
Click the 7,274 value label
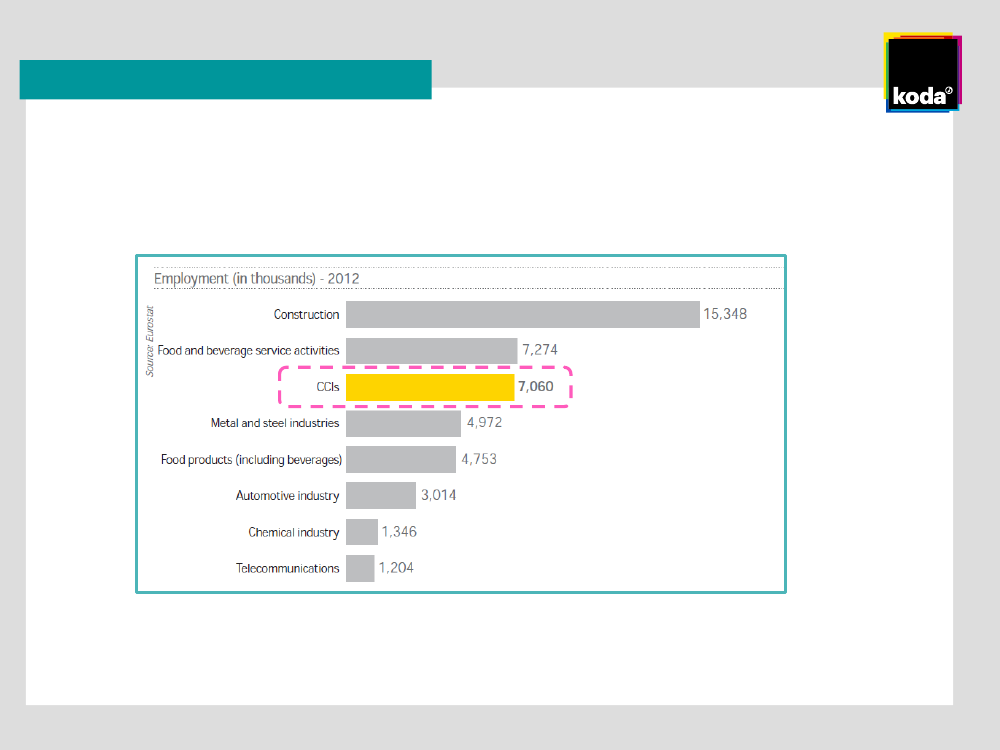[x=539, y=351]
